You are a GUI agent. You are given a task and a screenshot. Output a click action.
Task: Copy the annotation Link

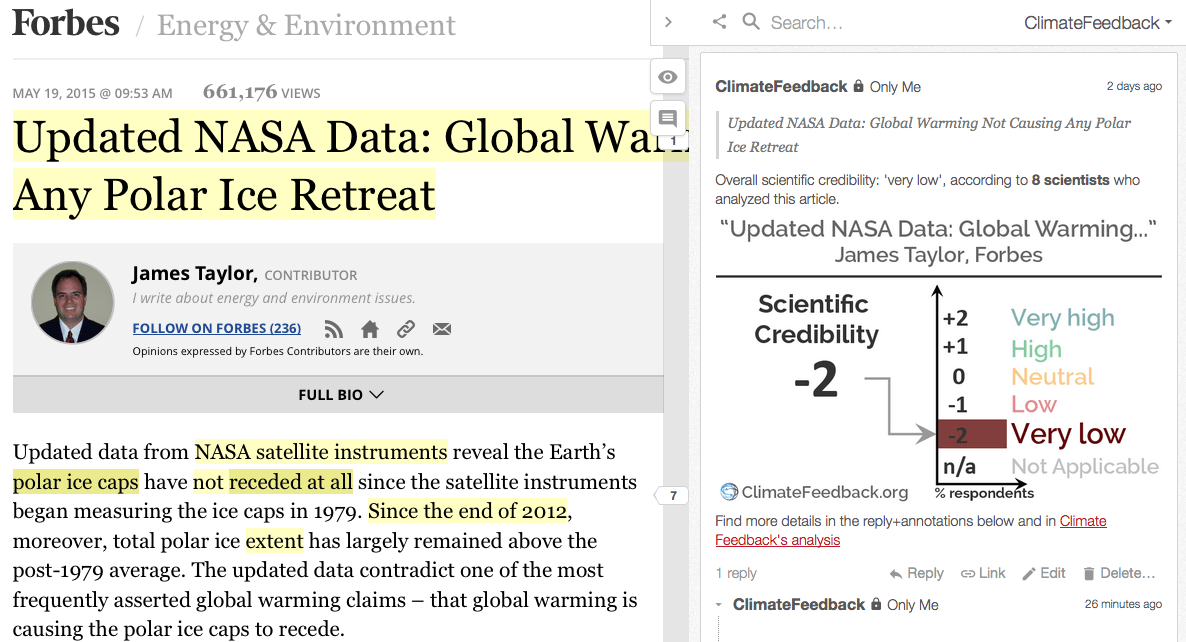point(983,573)
